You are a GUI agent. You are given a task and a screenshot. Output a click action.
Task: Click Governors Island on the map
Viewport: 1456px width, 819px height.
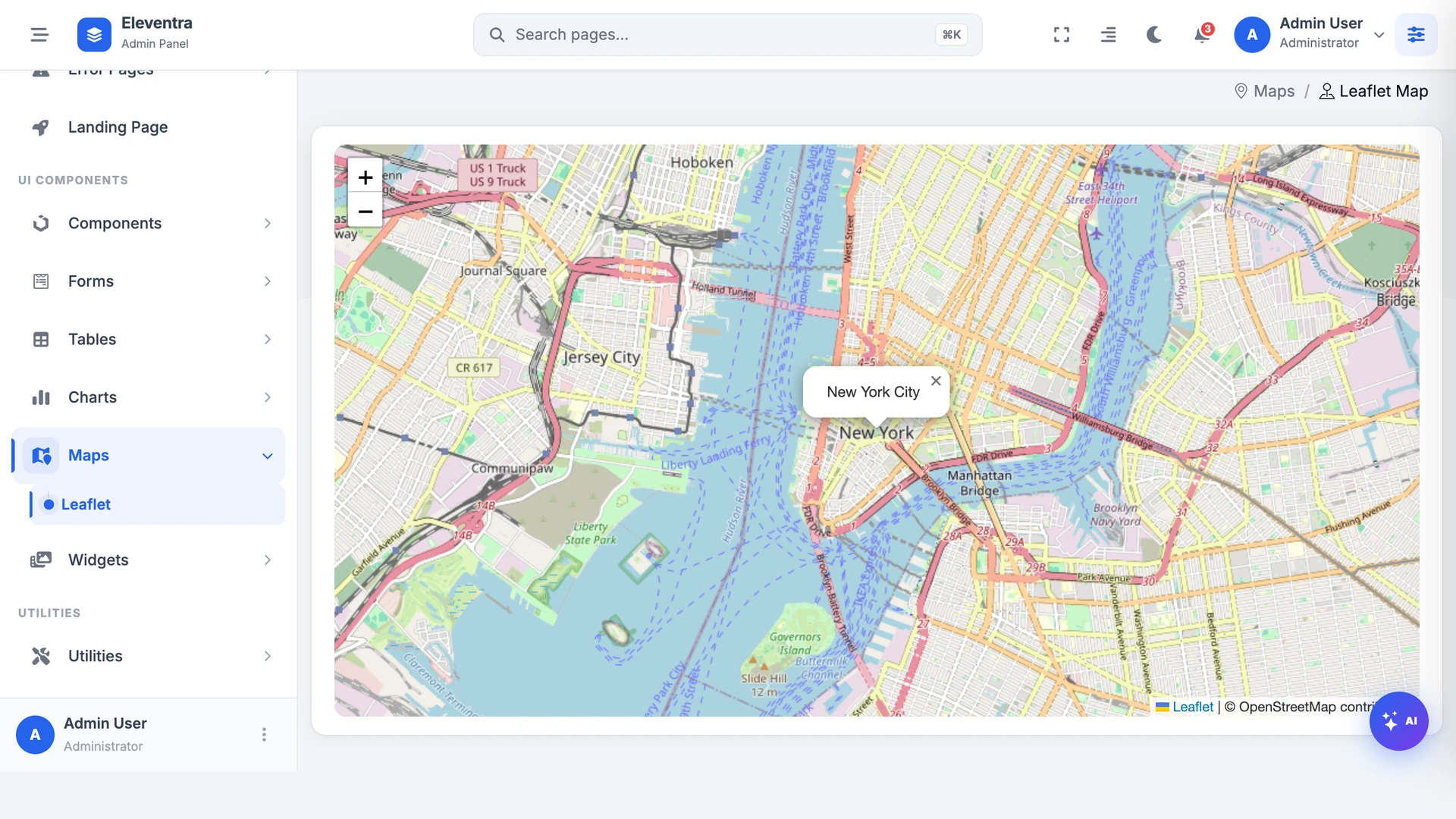pyautogui.click(x=795, y=643)
